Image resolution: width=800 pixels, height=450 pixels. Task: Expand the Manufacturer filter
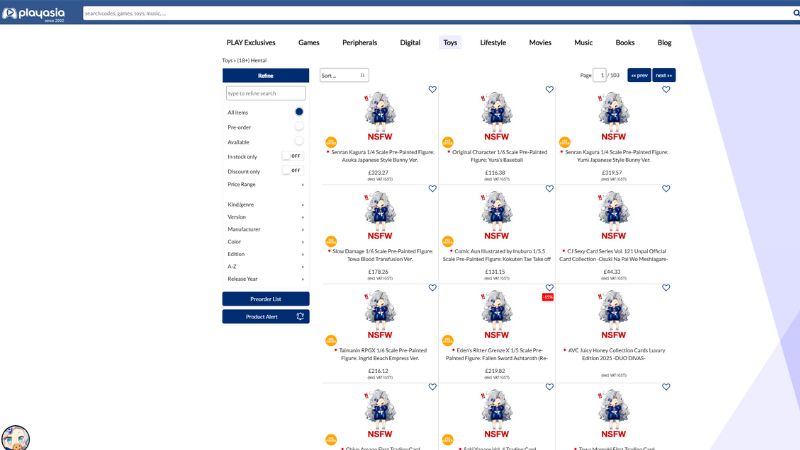[265, 229]
